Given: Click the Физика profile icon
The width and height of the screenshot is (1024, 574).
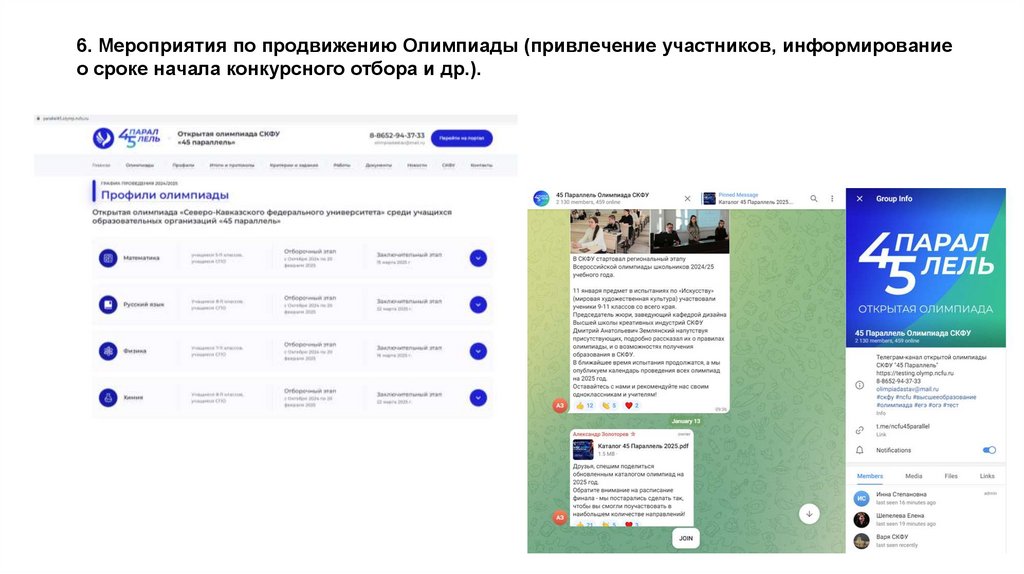Looking at the screenshot, I should point(108,351).
